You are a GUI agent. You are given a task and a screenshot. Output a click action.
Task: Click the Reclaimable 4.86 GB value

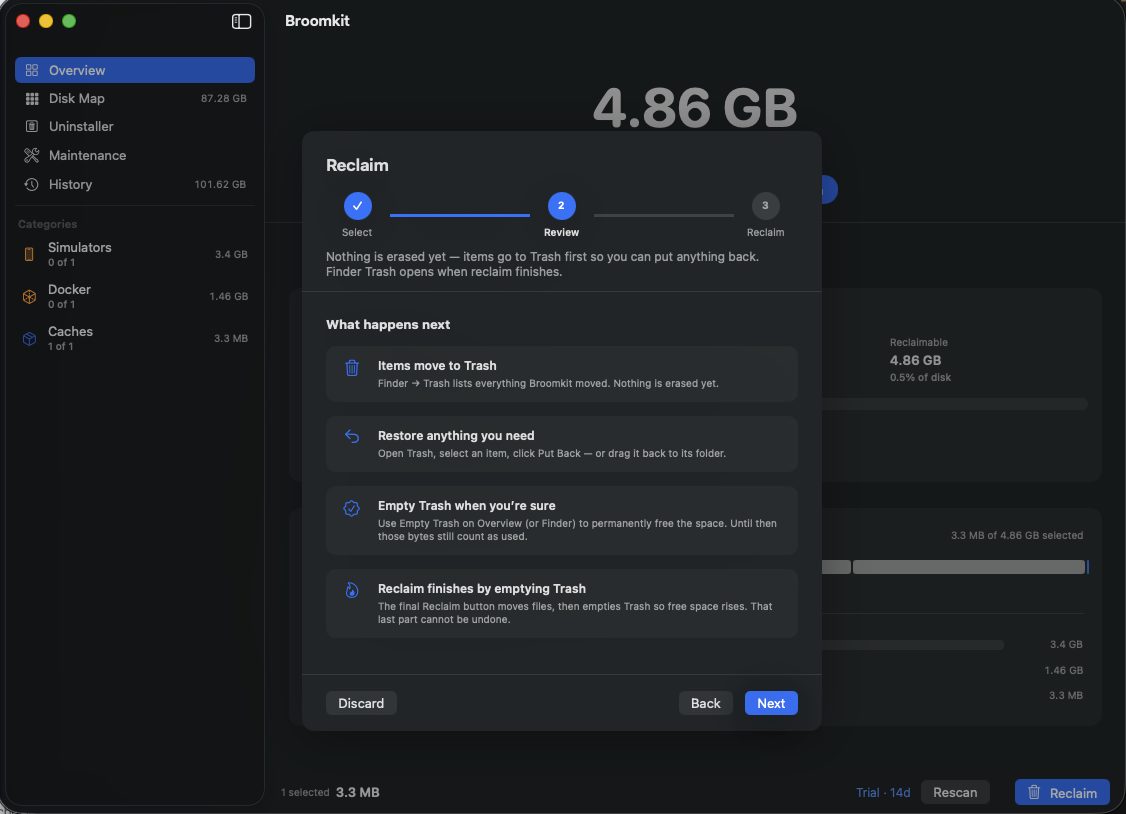[915, 360]
